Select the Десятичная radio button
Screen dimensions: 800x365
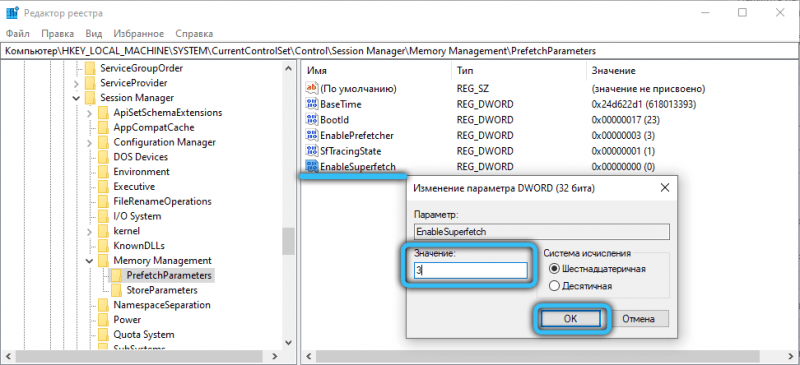pos(554,285)
